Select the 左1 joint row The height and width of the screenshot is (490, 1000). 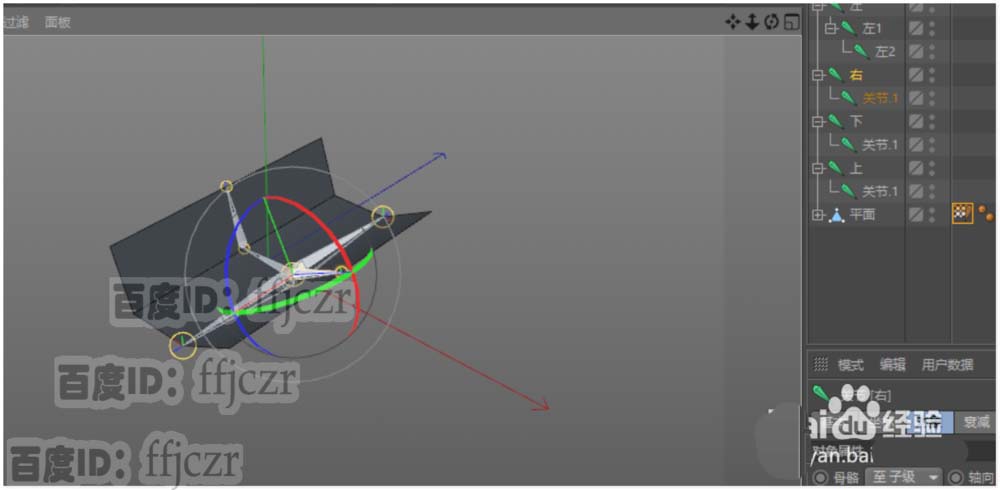871,29
